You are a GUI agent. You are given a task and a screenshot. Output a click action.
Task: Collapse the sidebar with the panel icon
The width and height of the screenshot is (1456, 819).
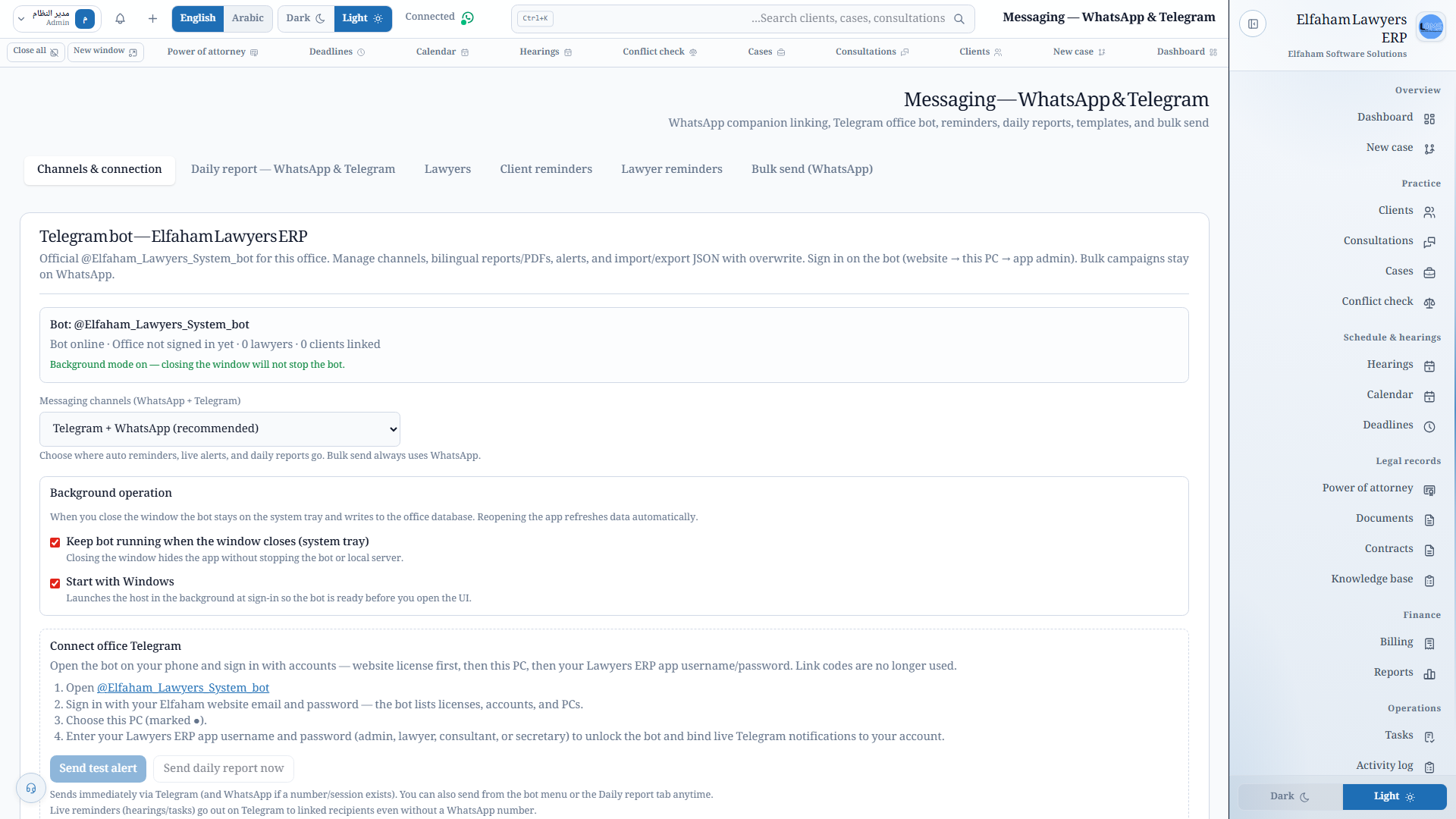(x=1253, y=24)
